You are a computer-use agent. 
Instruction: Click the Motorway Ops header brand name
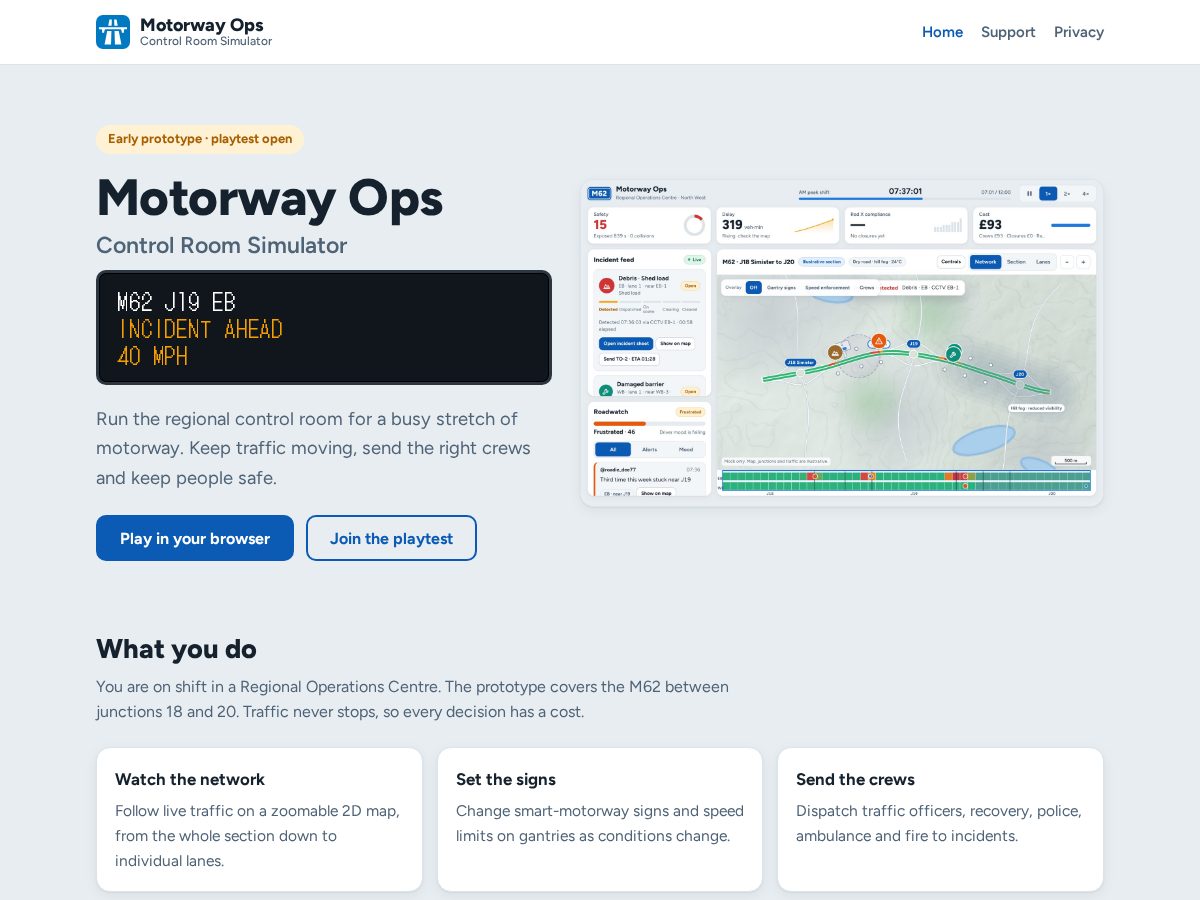coord(202,25)
